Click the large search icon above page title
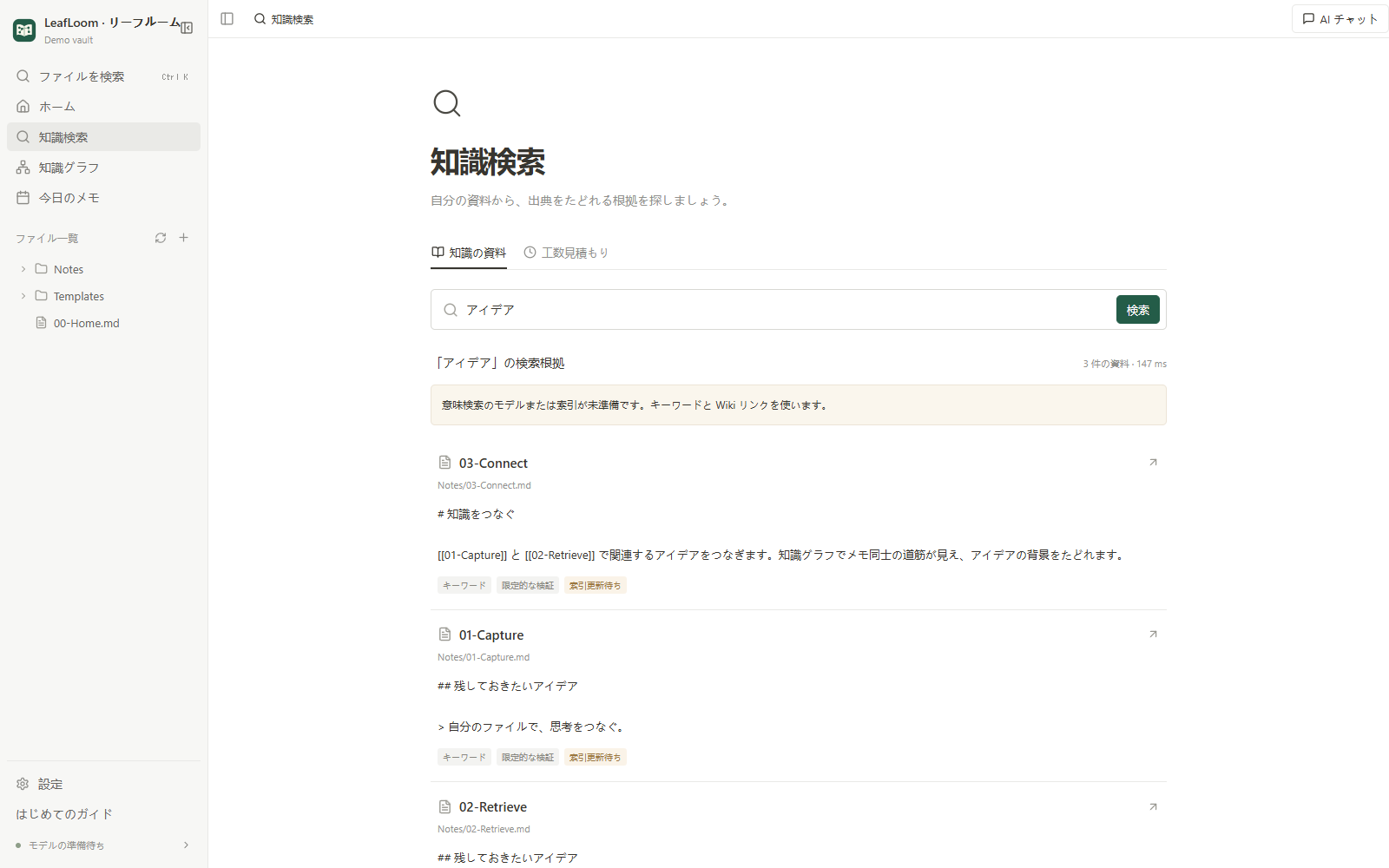1389x868 pixels. (x=447, y=103)
